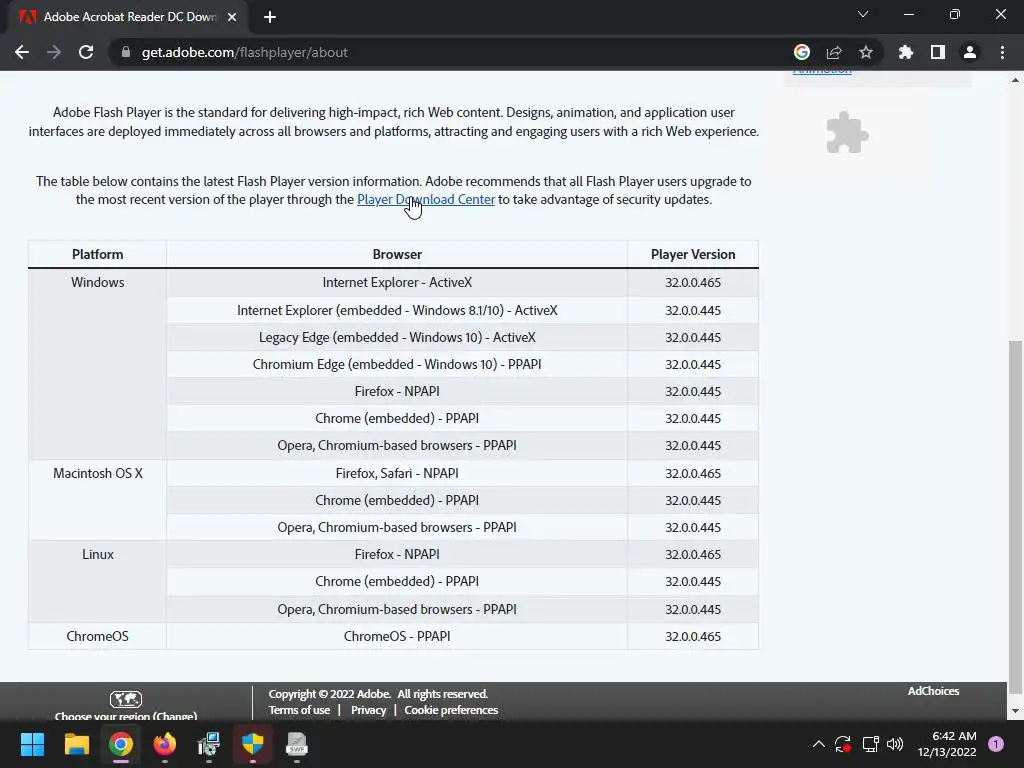The height and width of the screenshot is (768, 1024).
Task: Open File Explorer from taskbar
Action: [76, 744]
